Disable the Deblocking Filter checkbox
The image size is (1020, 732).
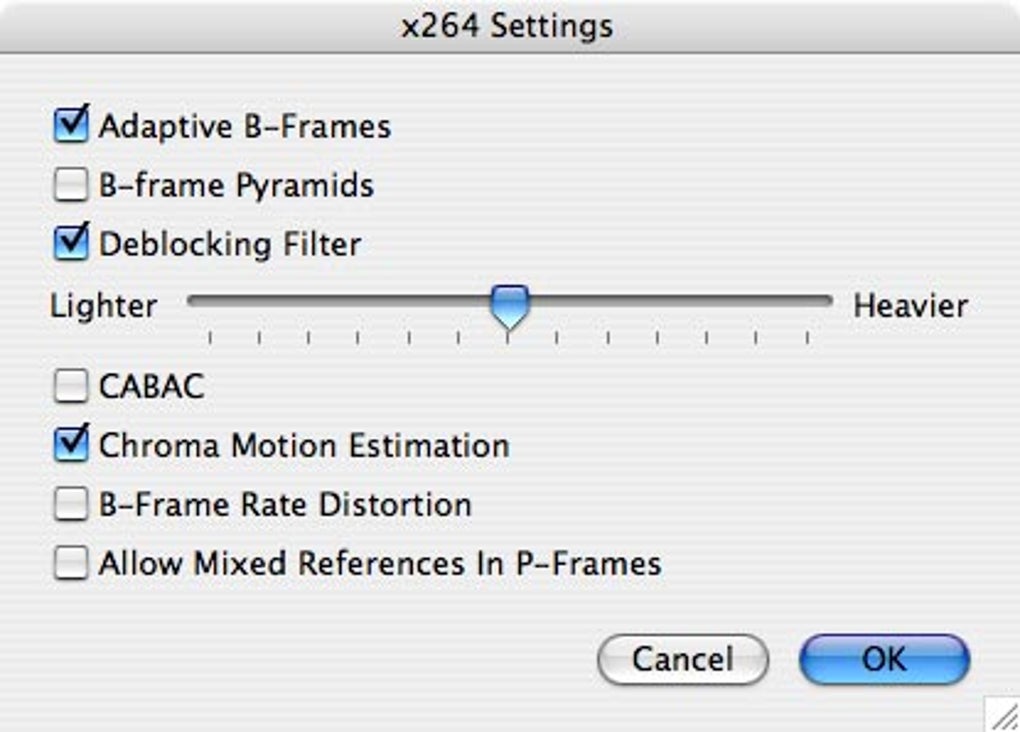click(71, 244)
